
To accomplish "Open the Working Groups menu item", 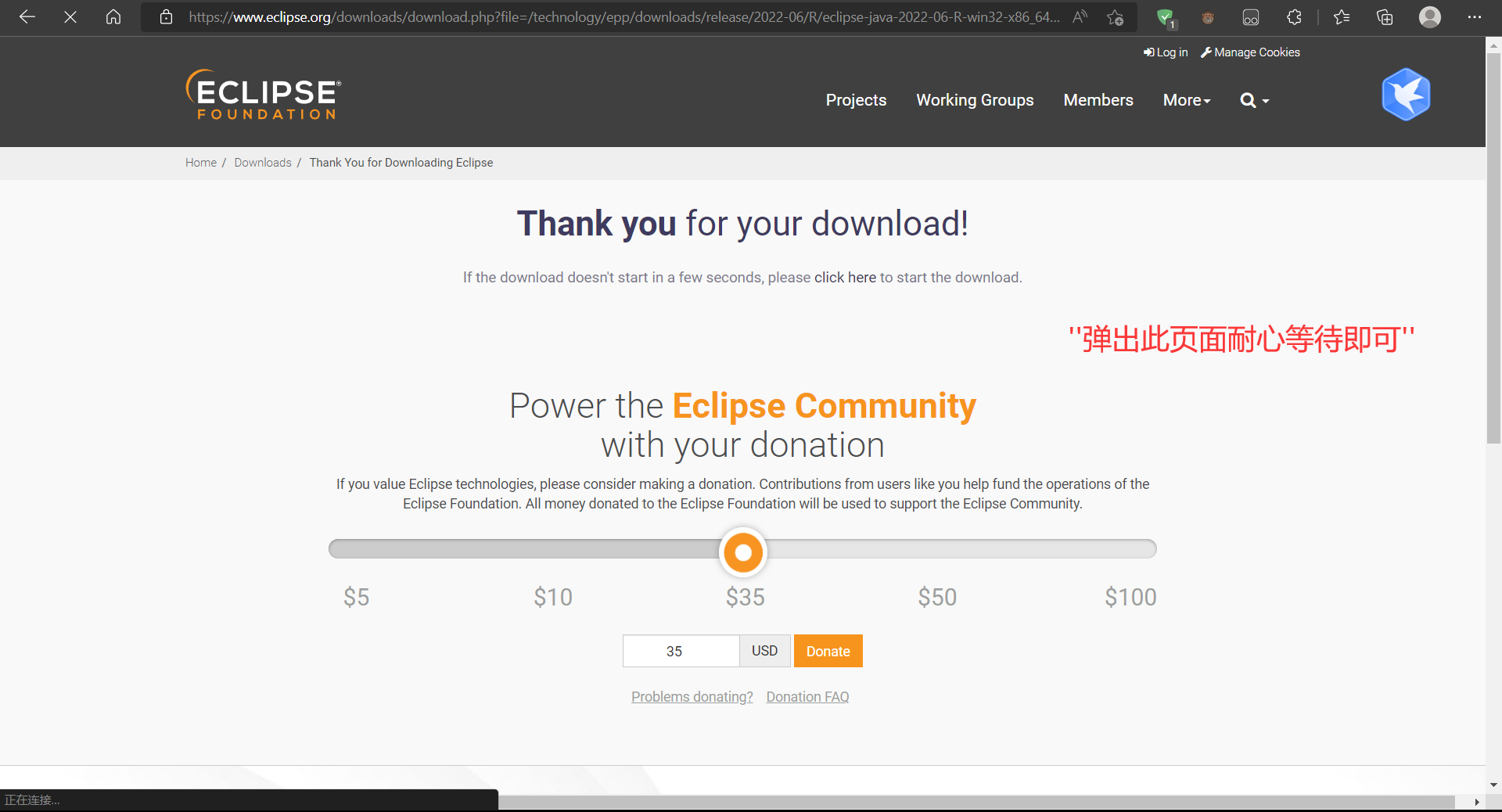I will [975, 100].
